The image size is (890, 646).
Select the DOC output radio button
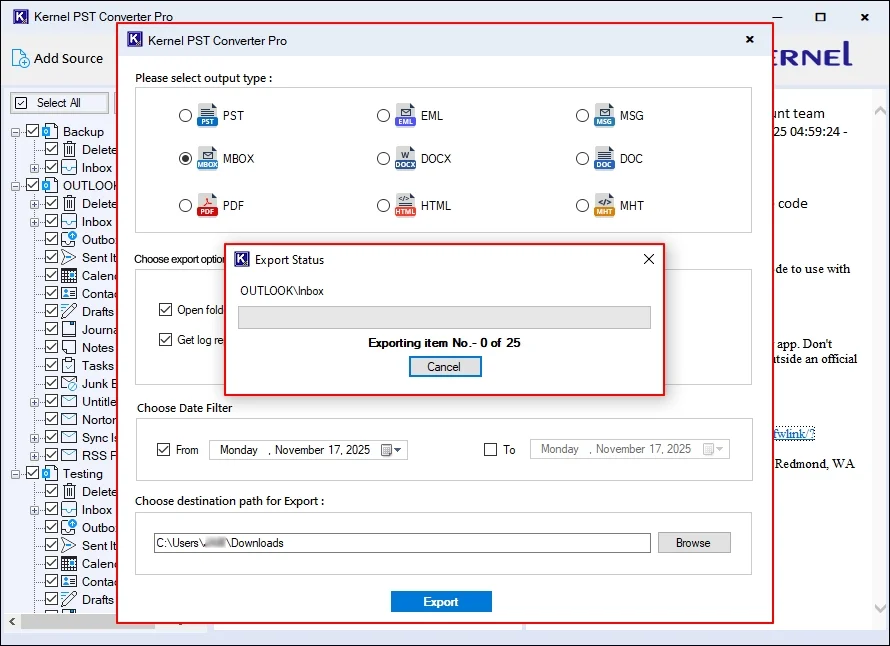pos(582,159)
